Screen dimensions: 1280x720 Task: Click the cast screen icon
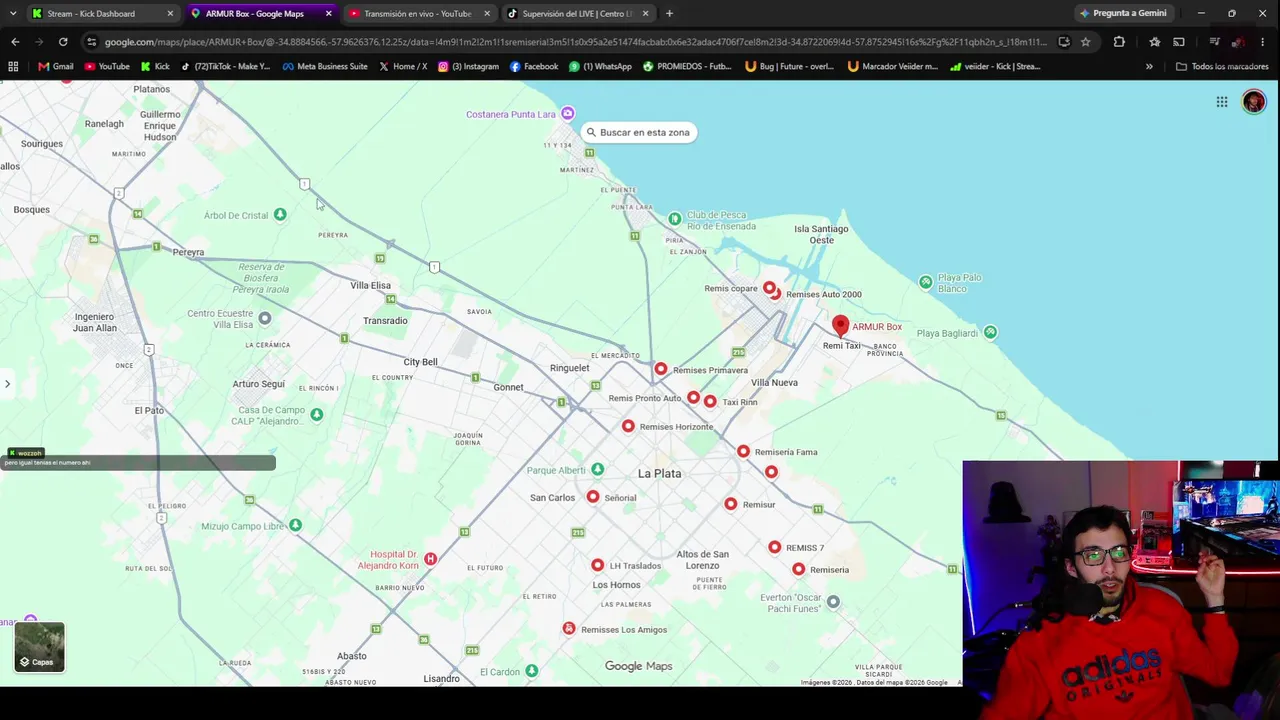1179,42
